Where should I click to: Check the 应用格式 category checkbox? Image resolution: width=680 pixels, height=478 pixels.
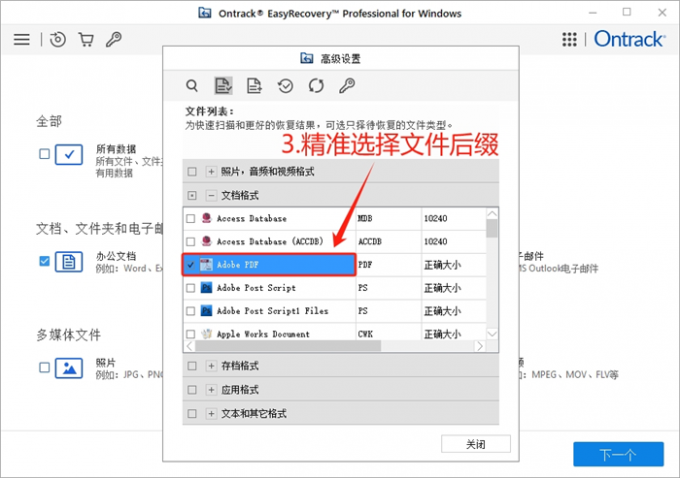tap(192, 390)
